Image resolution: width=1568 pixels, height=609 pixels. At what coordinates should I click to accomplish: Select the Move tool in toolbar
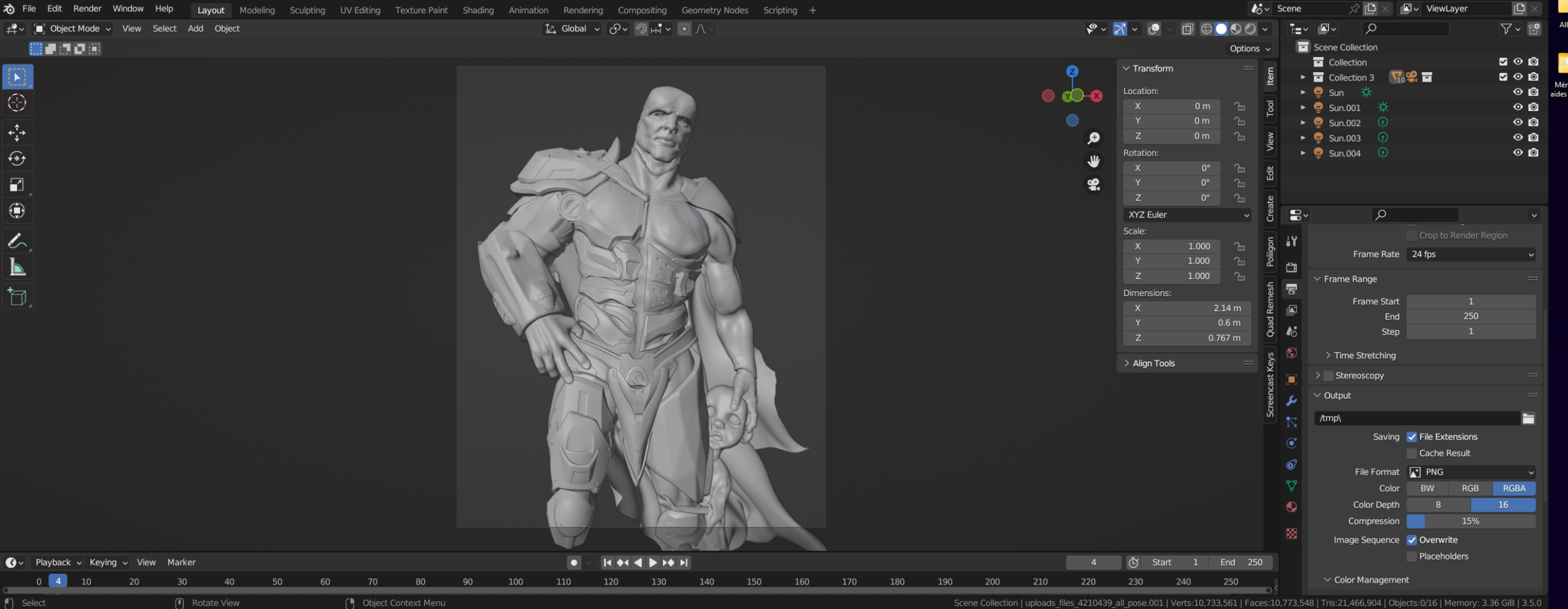tap(17, 132)
